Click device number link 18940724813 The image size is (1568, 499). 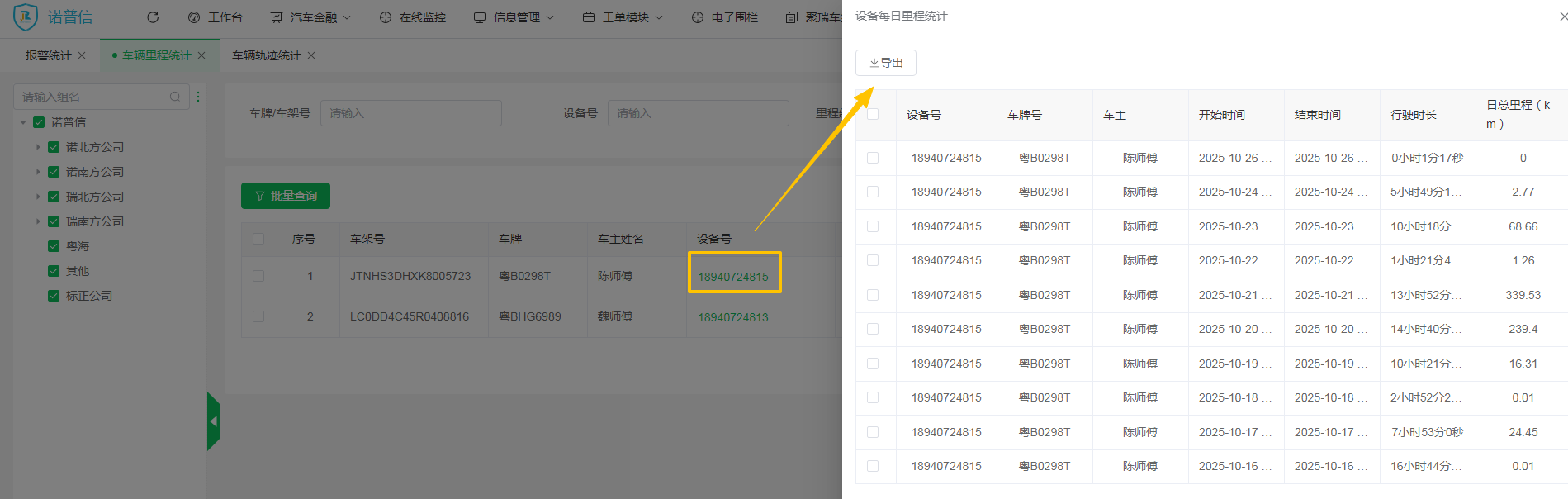pyautogui.click(x=732, y=317)
